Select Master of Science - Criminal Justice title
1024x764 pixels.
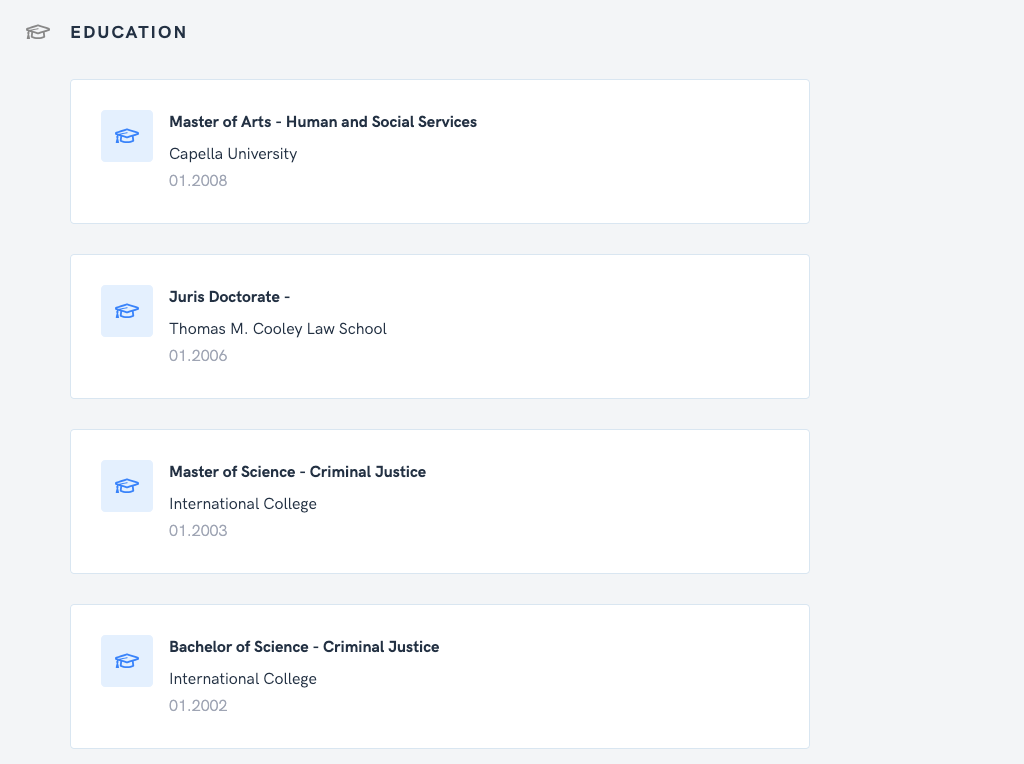click(297, 472)
